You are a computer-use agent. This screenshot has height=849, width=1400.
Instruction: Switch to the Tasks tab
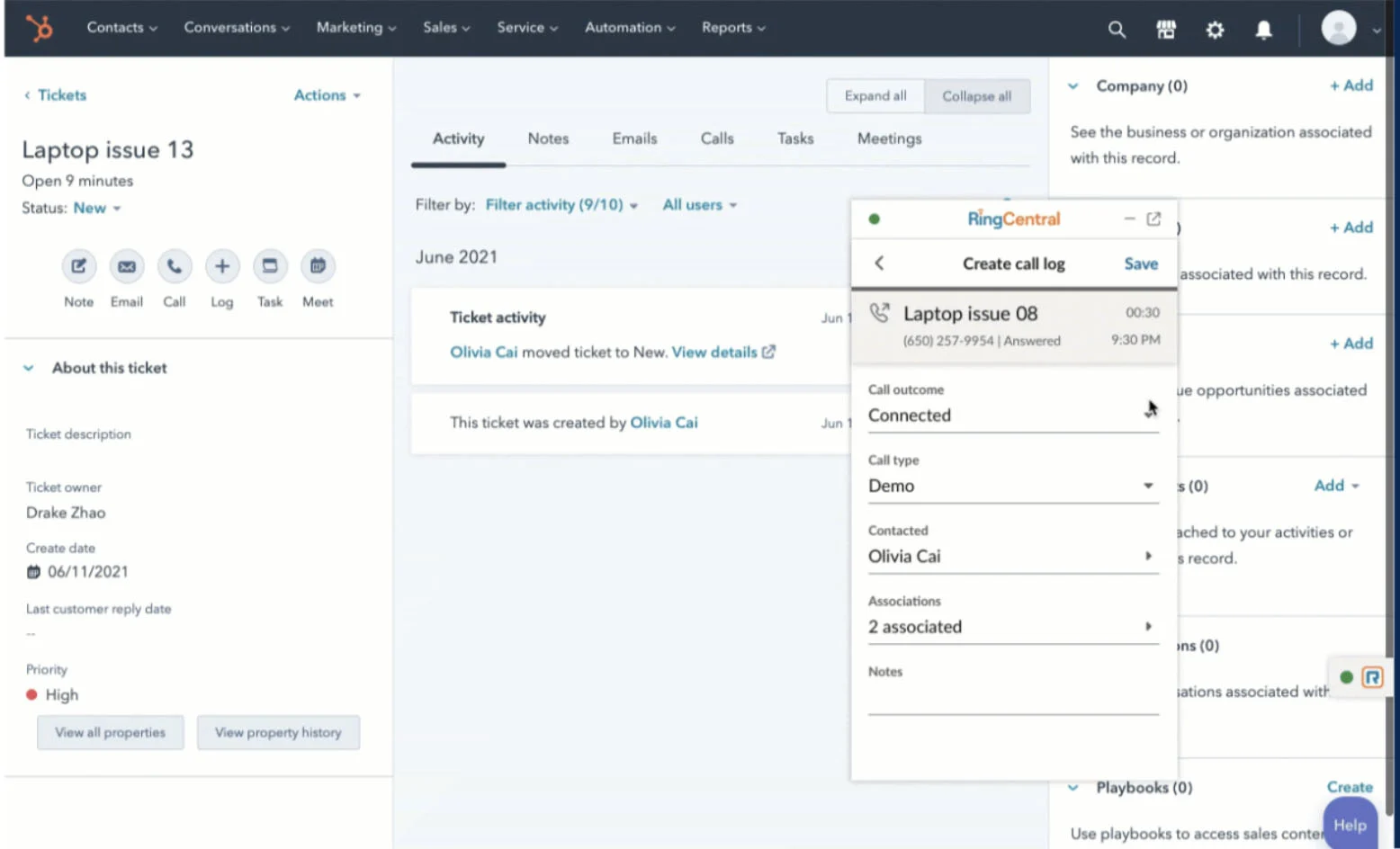[795, 139]
